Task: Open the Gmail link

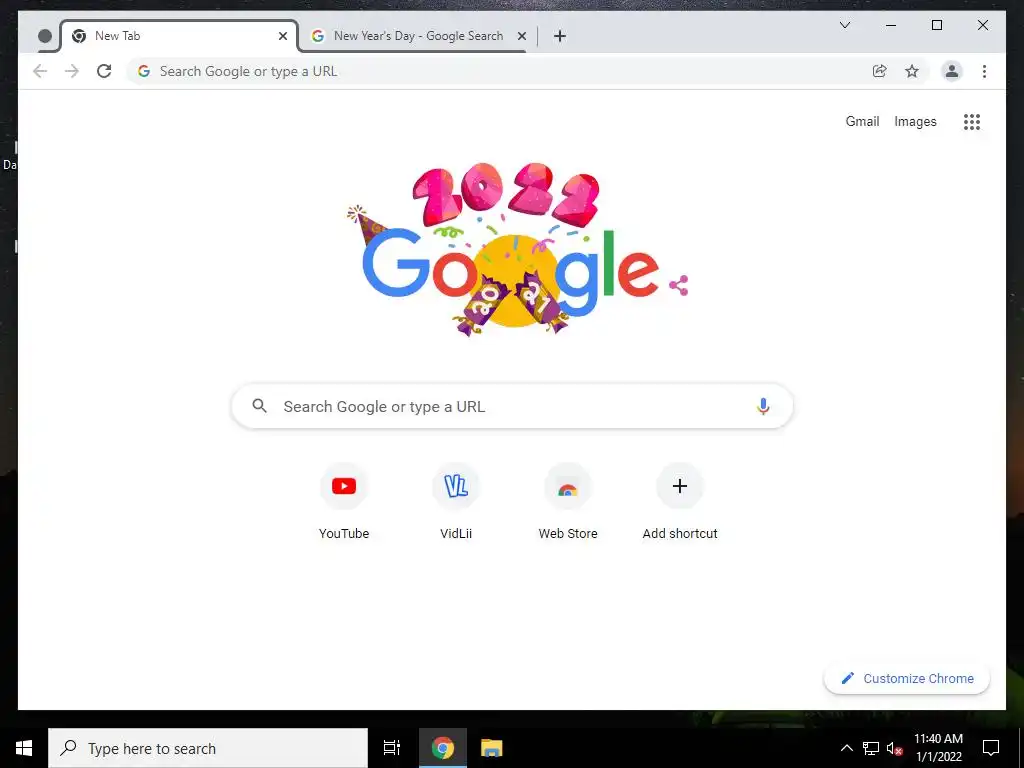Action: 862,121
